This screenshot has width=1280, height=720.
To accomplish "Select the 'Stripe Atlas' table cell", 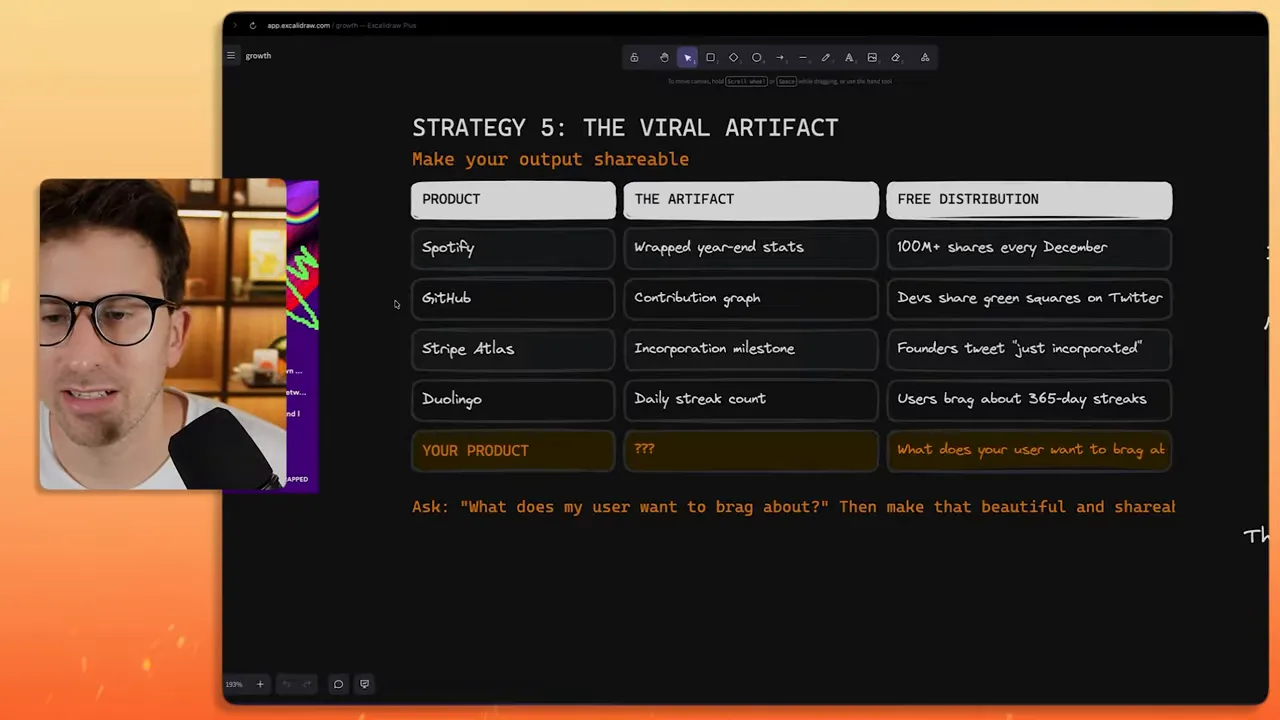I will point(513,349).
